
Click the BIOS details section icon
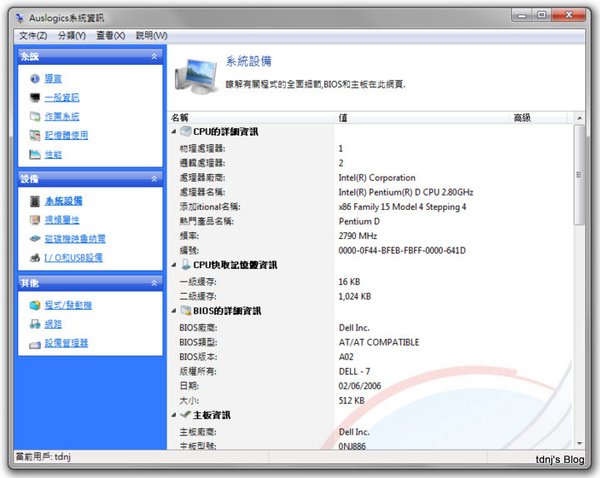click(186, 310)
